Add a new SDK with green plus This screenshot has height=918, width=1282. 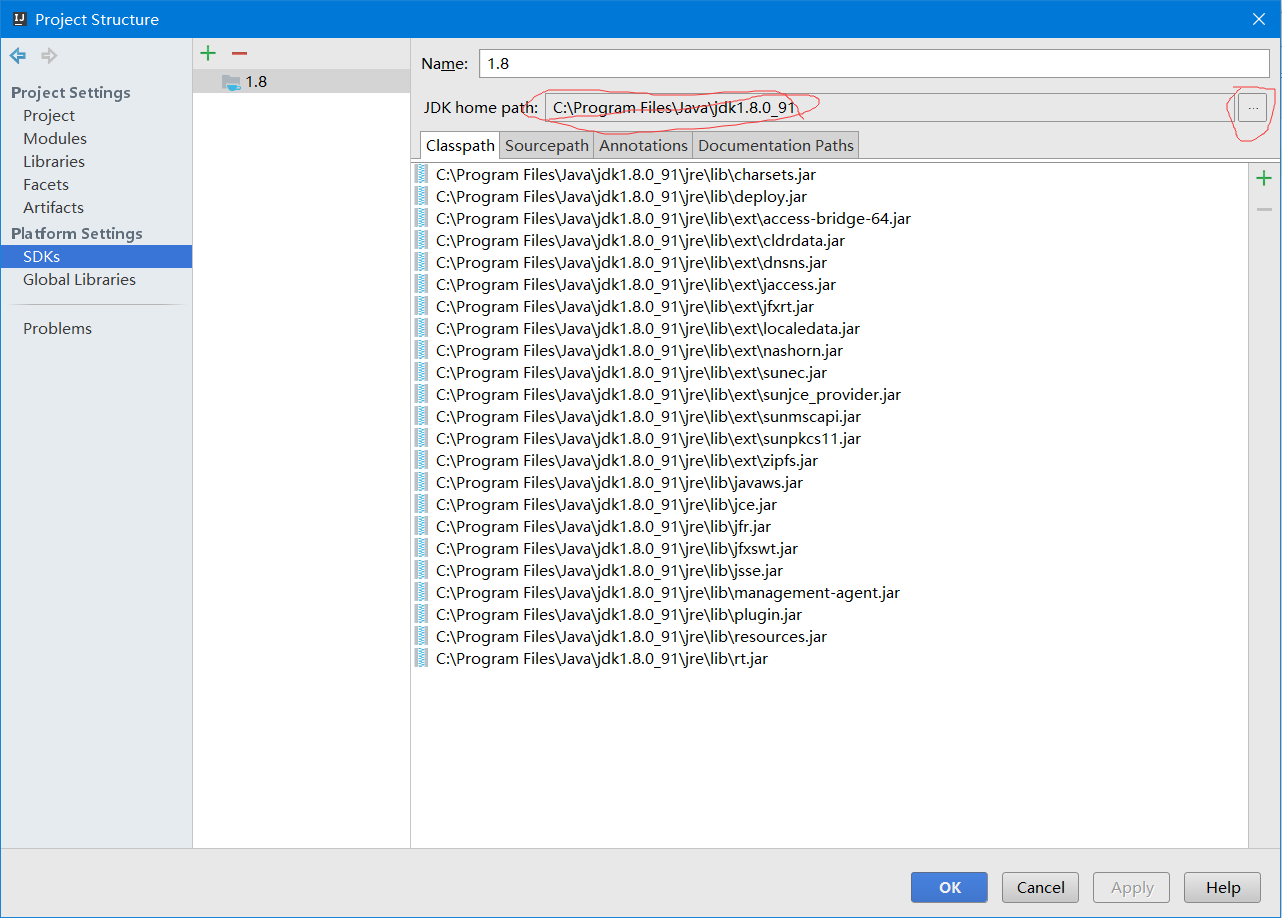208,53
